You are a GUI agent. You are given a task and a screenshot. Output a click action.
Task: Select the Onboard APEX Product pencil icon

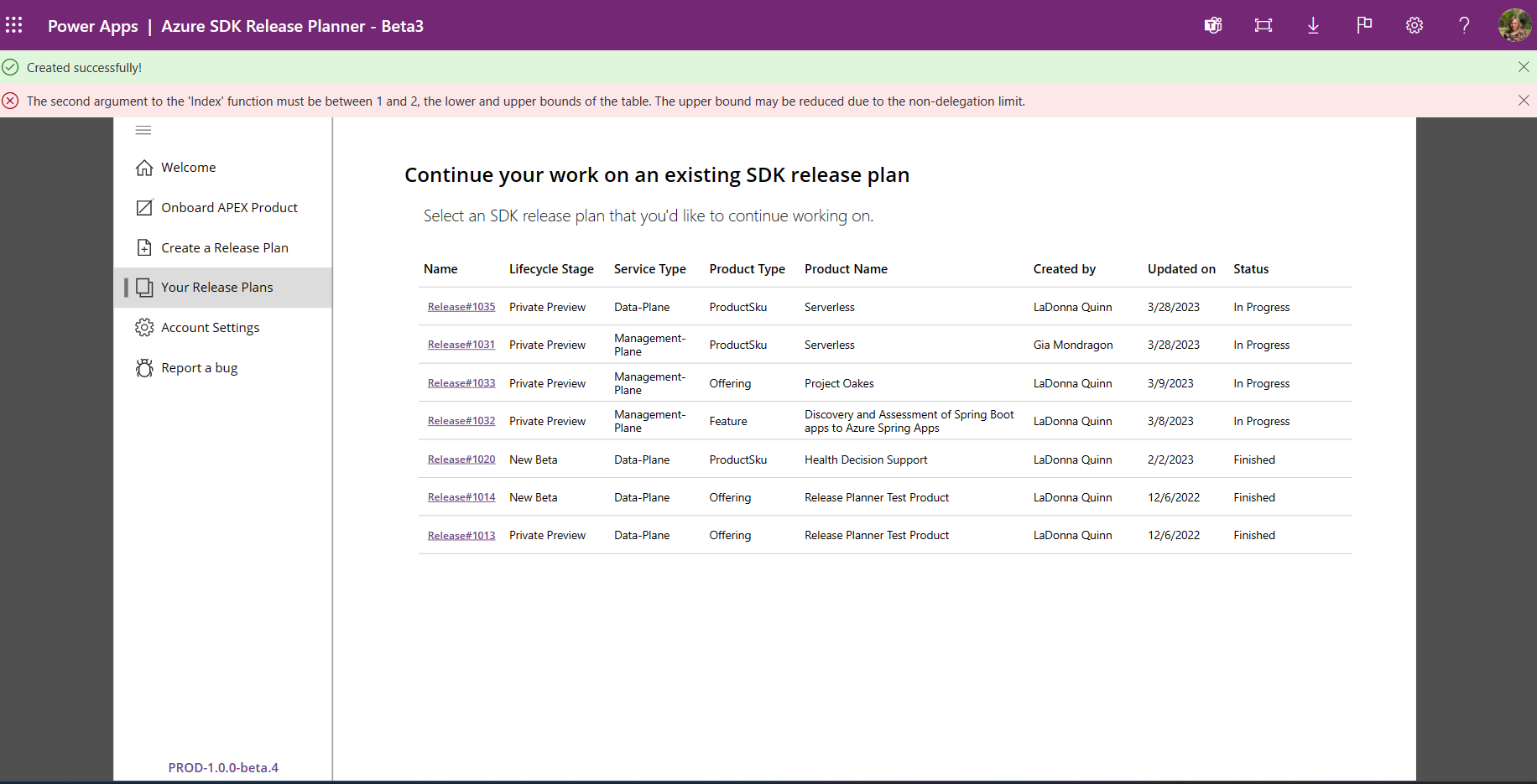143,207
